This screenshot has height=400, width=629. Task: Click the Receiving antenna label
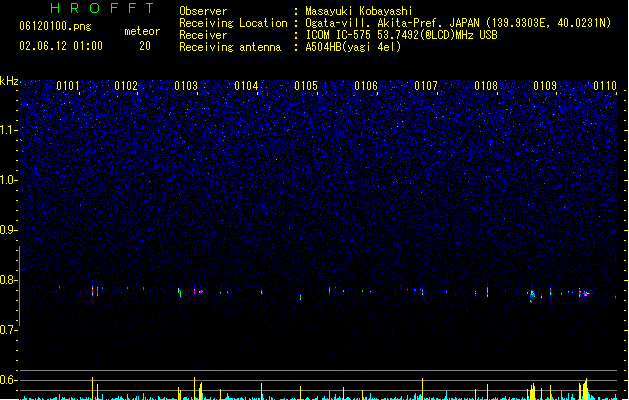[230, 47]
